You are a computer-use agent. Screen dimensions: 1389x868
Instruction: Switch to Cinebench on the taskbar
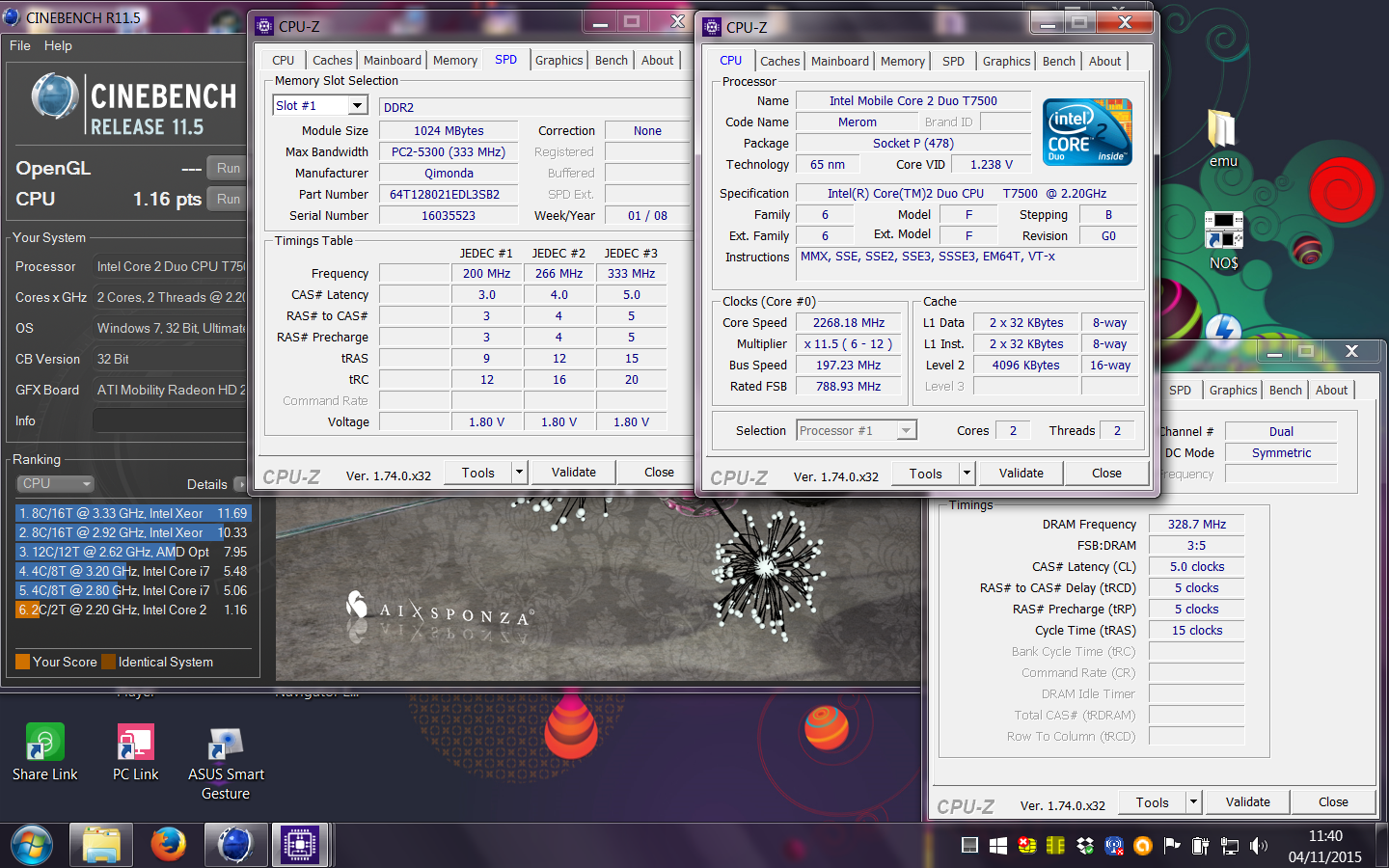coord(234,846)
